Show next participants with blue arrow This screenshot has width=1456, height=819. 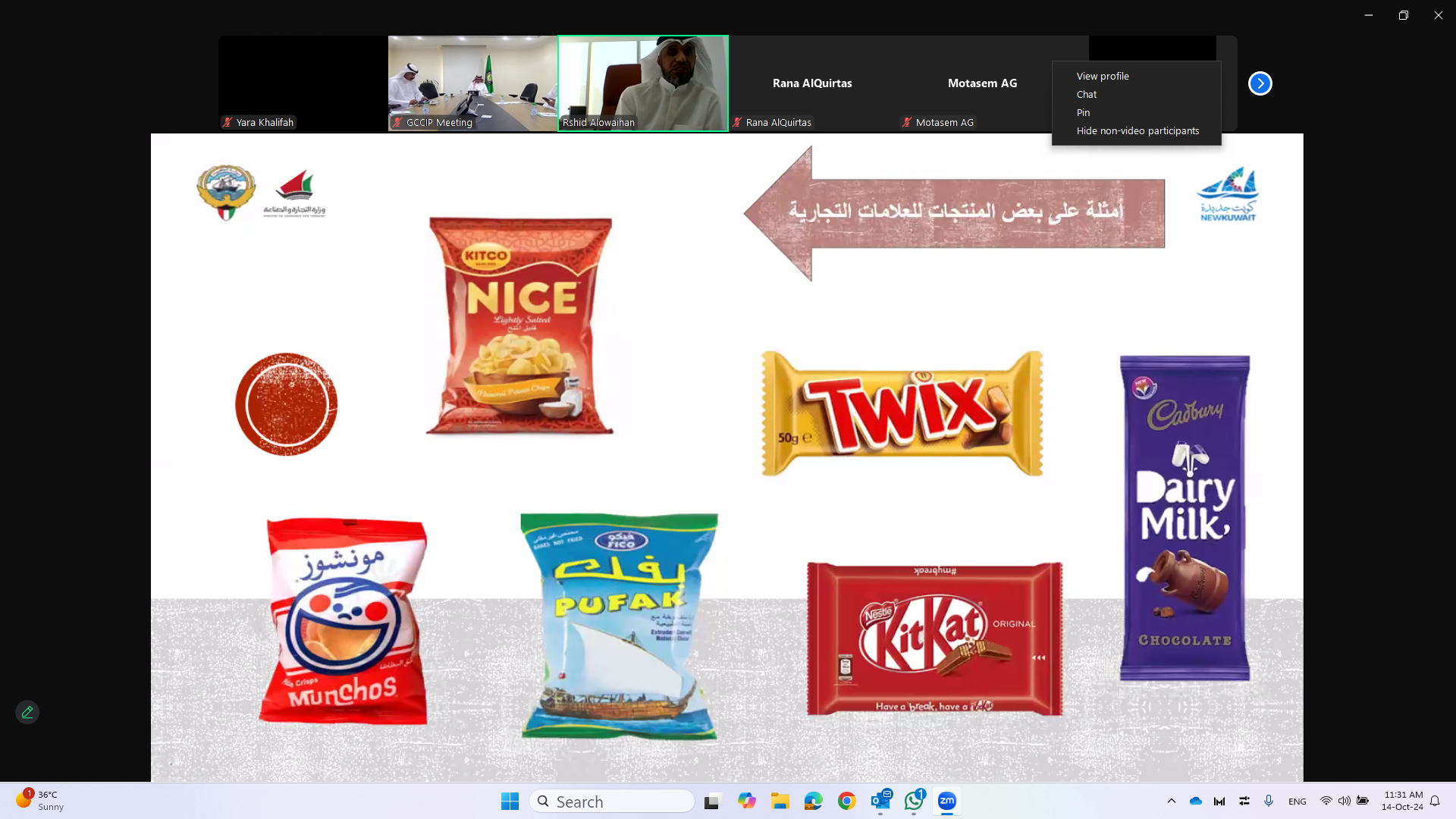pyautogui.click(x=1260, y=83)
